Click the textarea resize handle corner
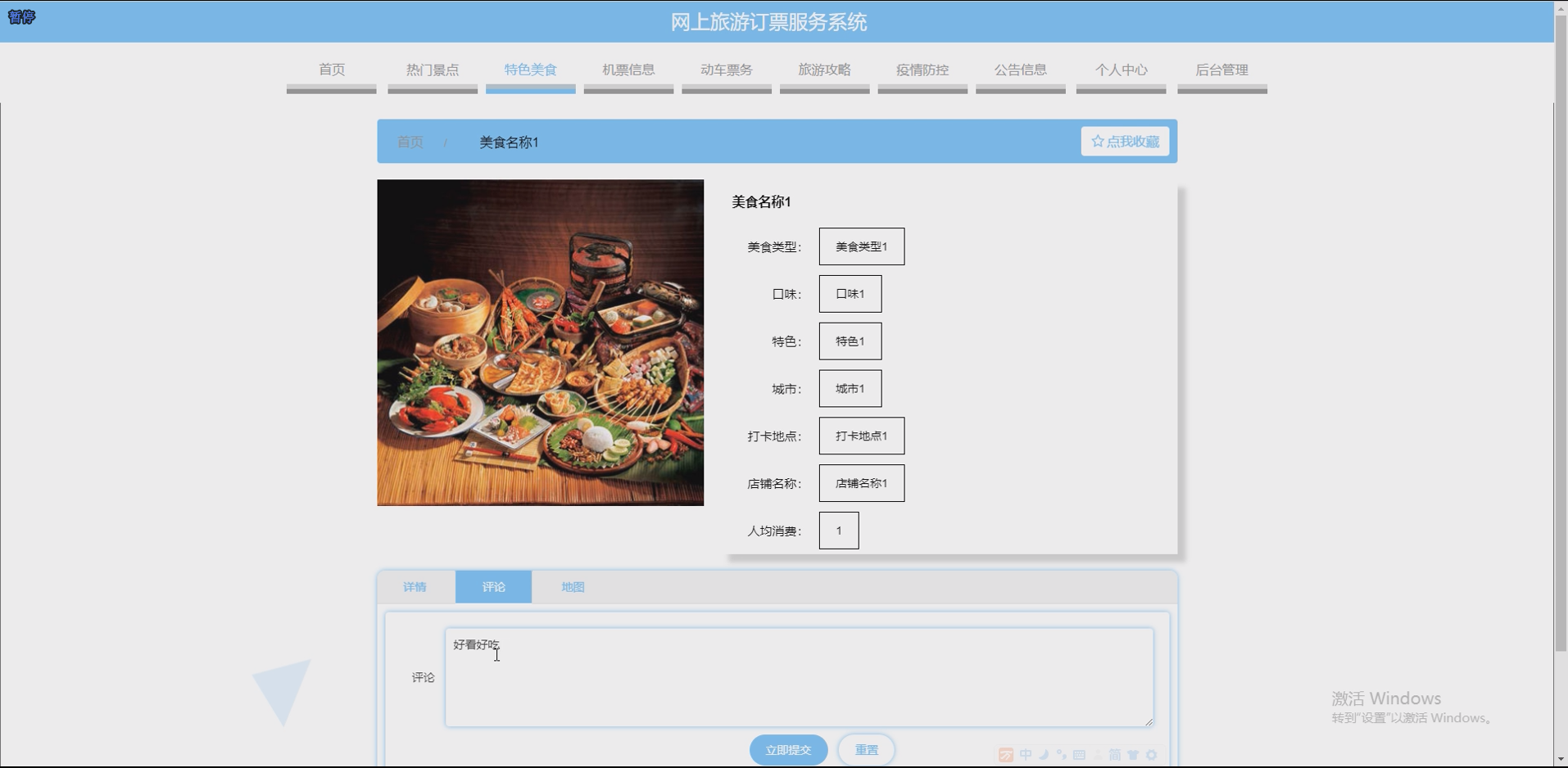Screen dimensions: 1568x768 pos(1149,721)
